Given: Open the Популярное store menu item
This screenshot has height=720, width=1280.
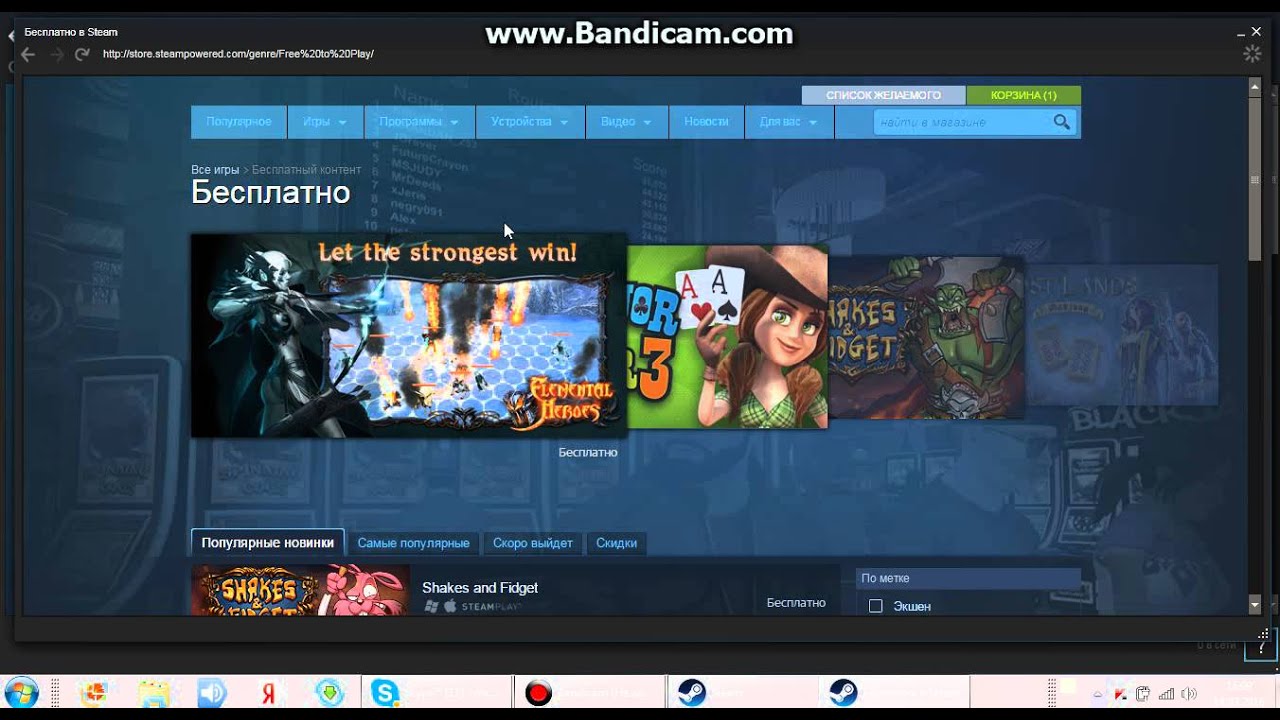Looking at the screenshot, I should point(239,122).
